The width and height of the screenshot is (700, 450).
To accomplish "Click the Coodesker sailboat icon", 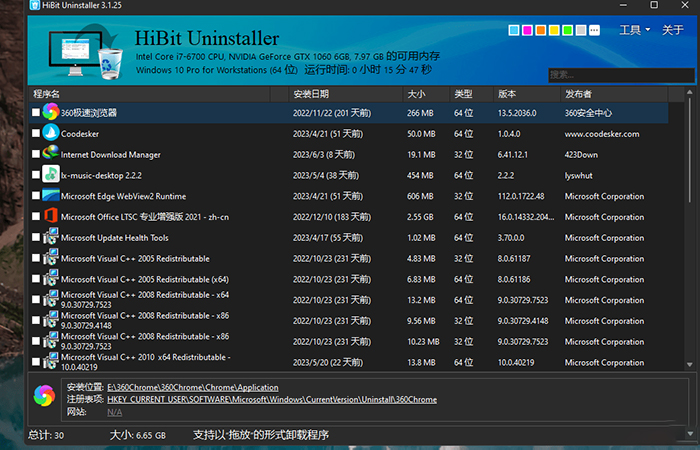I will [50, 133].
